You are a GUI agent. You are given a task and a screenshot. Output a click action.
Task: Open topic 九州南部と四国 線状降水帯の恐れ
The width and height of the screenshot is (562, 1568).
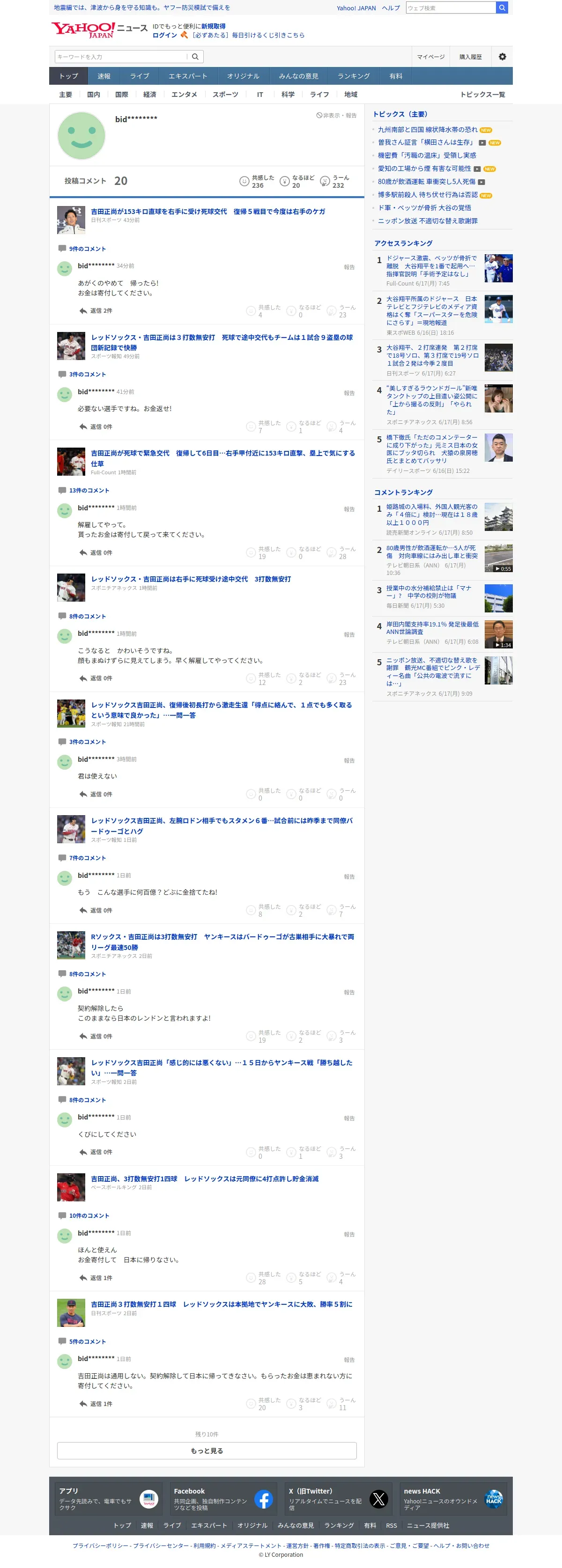pos(428,130)
